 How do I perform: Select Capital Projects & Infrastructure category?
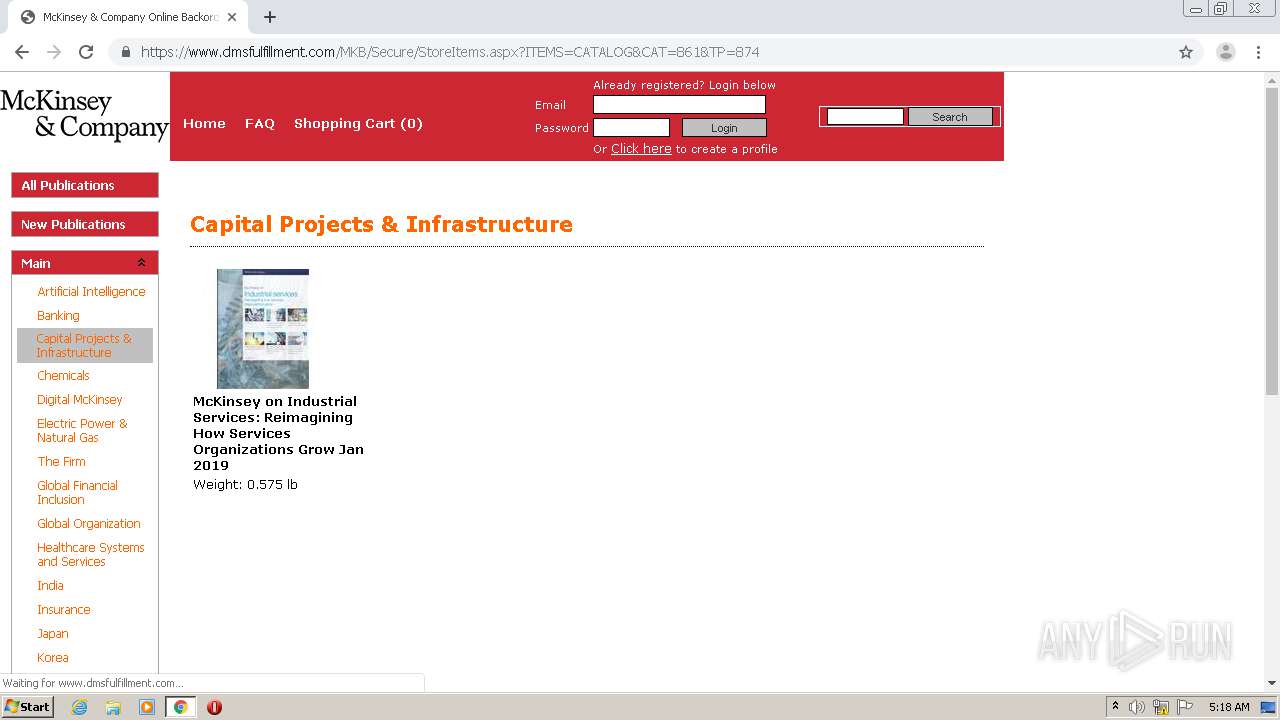tap(85, 345)
